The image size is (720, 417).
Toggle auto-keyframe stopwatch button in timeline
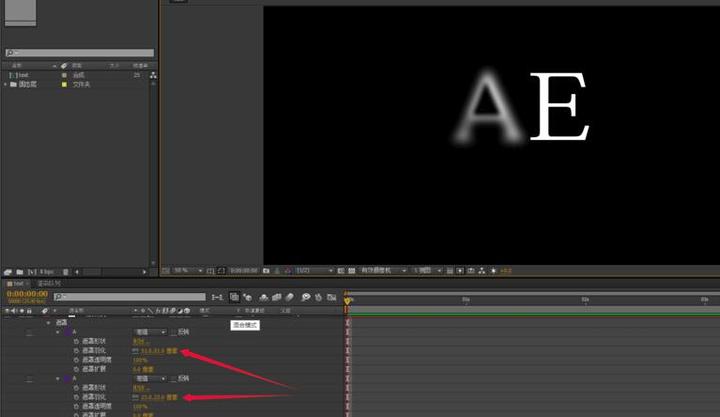pos(318,298)
